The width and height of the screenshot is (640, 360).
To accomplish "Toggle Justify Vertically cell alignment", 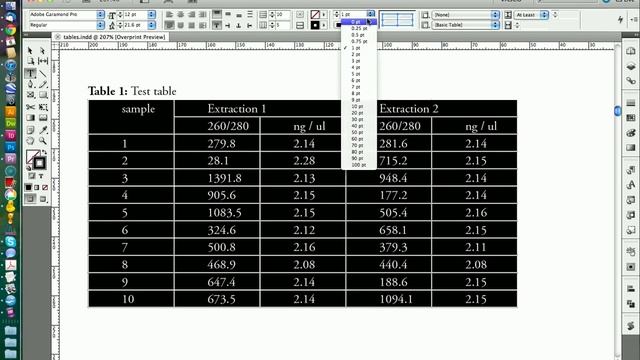I will (x=250, y=14).
